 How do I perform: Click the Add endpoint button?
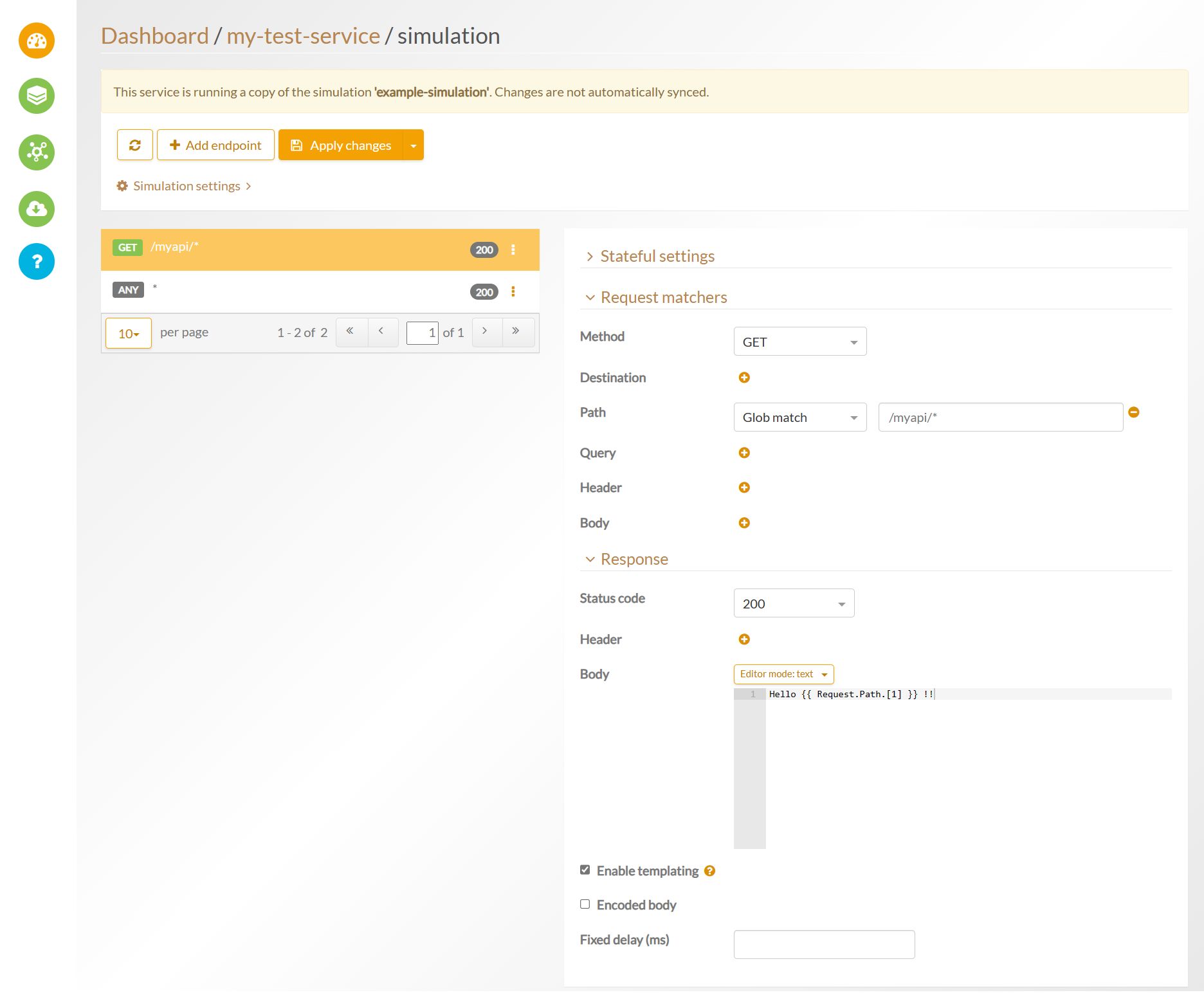pos(215,145)
